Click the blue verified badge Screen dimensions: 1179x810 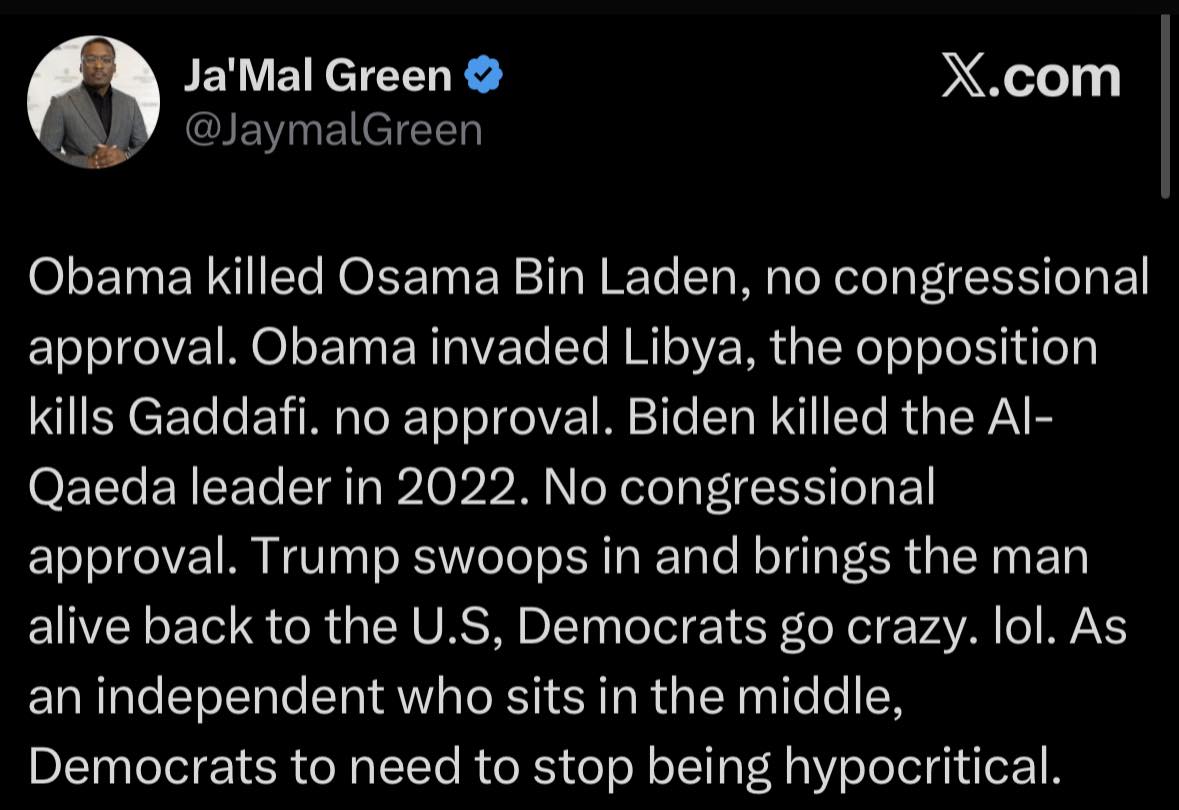(x=485, y=77)
